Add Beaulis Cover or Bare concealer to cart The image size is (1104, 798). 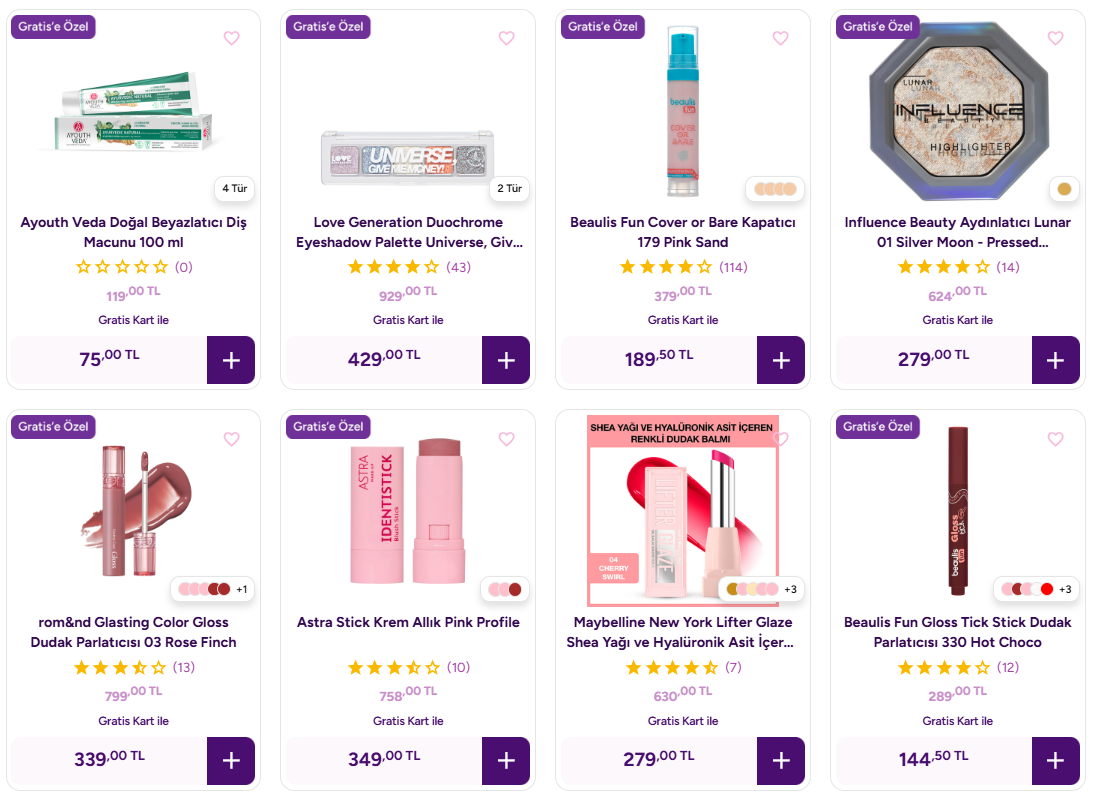point(781,360)
